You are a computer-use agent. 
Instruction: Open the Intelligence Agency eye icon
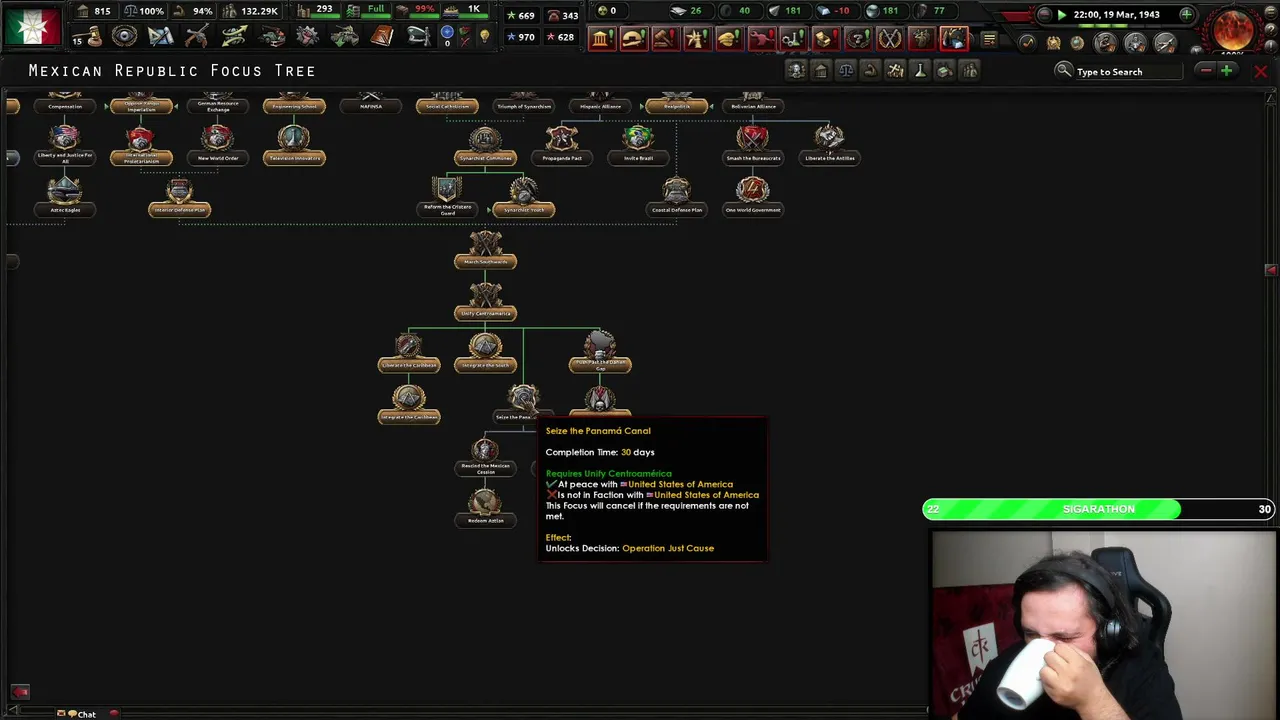pos(124,37)
